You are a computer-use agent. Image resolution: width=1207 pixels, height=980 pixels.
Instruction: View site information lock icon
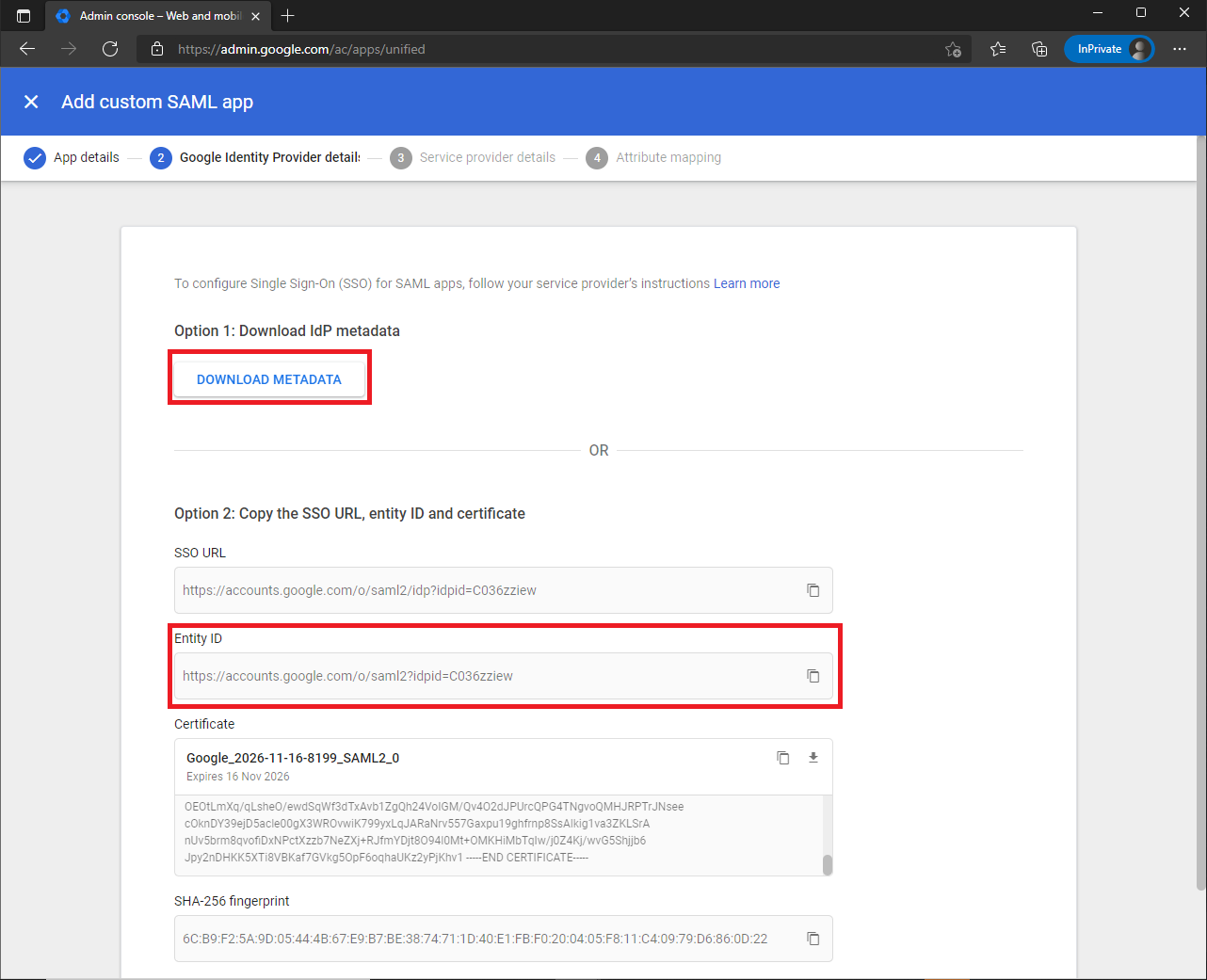click(x=157, y=49)
